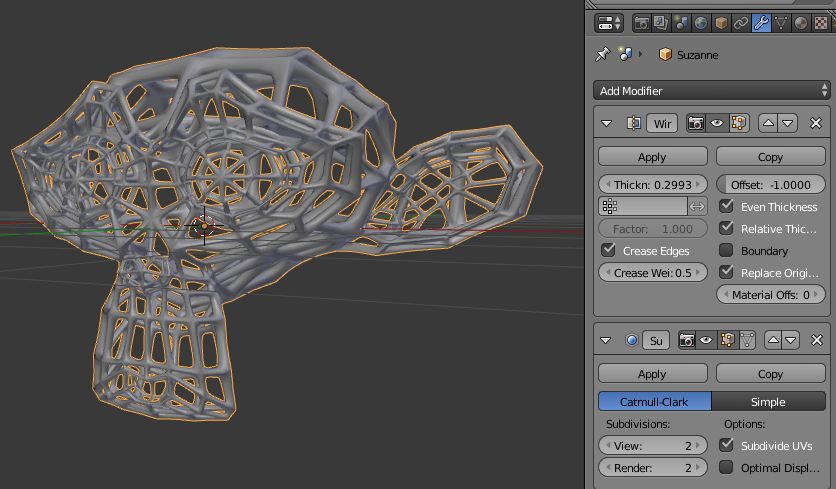Open the Object Constraints properties tab

click(741, 23)
